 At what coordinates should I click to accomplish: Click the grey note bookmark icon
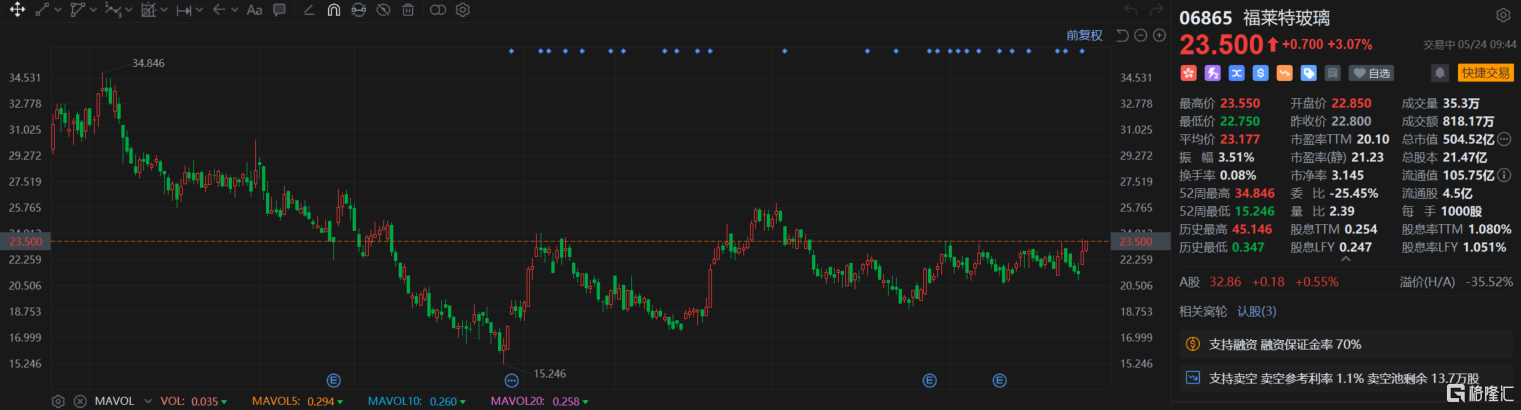pos(1332,73)
